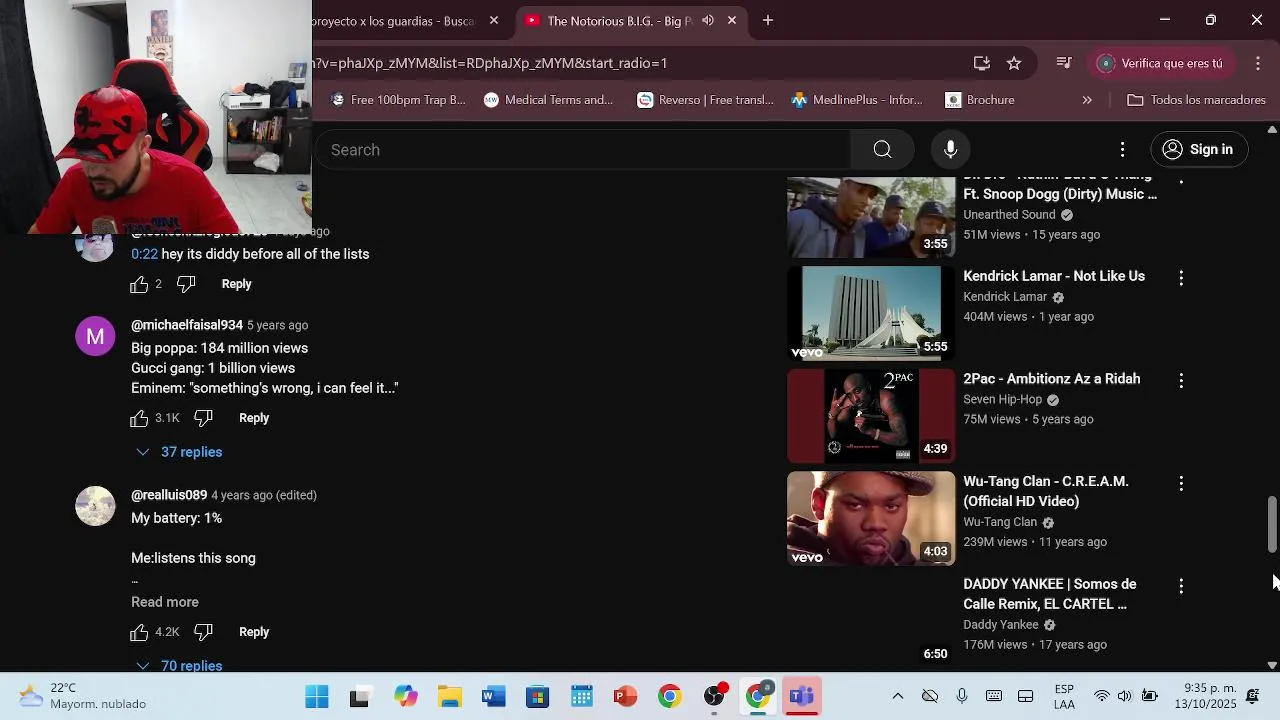Open "Medical Terms and..." bookmark

548,100
